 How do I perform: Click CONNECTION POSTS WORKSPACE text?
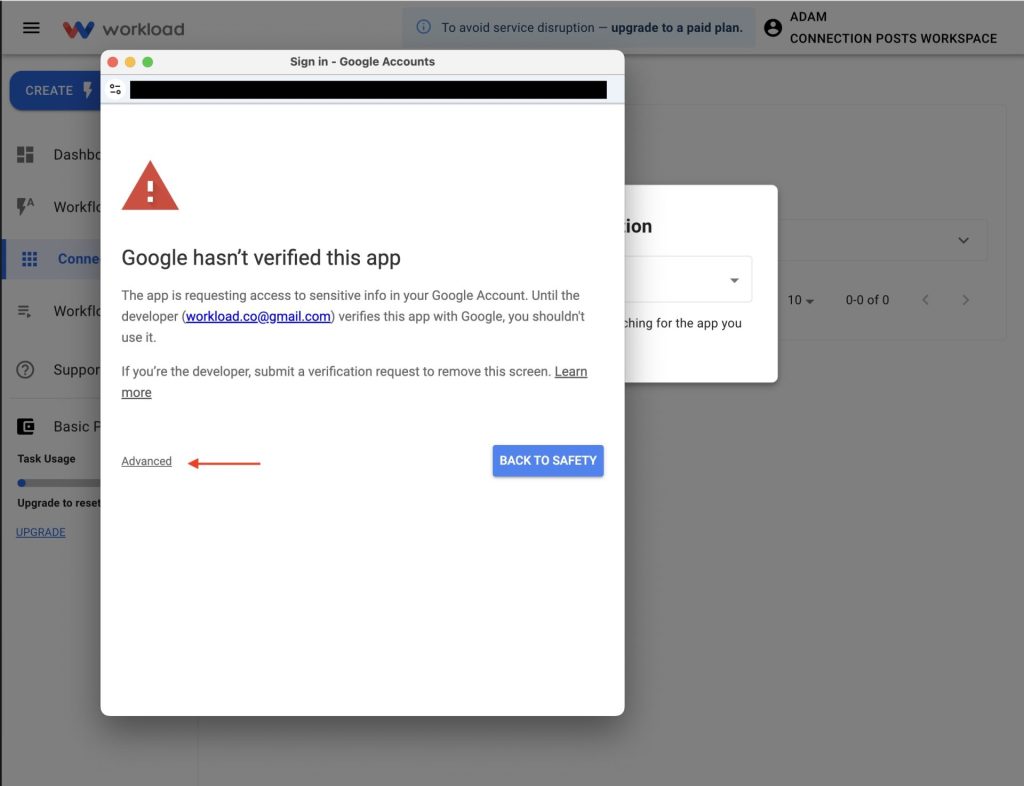[893, 39]
